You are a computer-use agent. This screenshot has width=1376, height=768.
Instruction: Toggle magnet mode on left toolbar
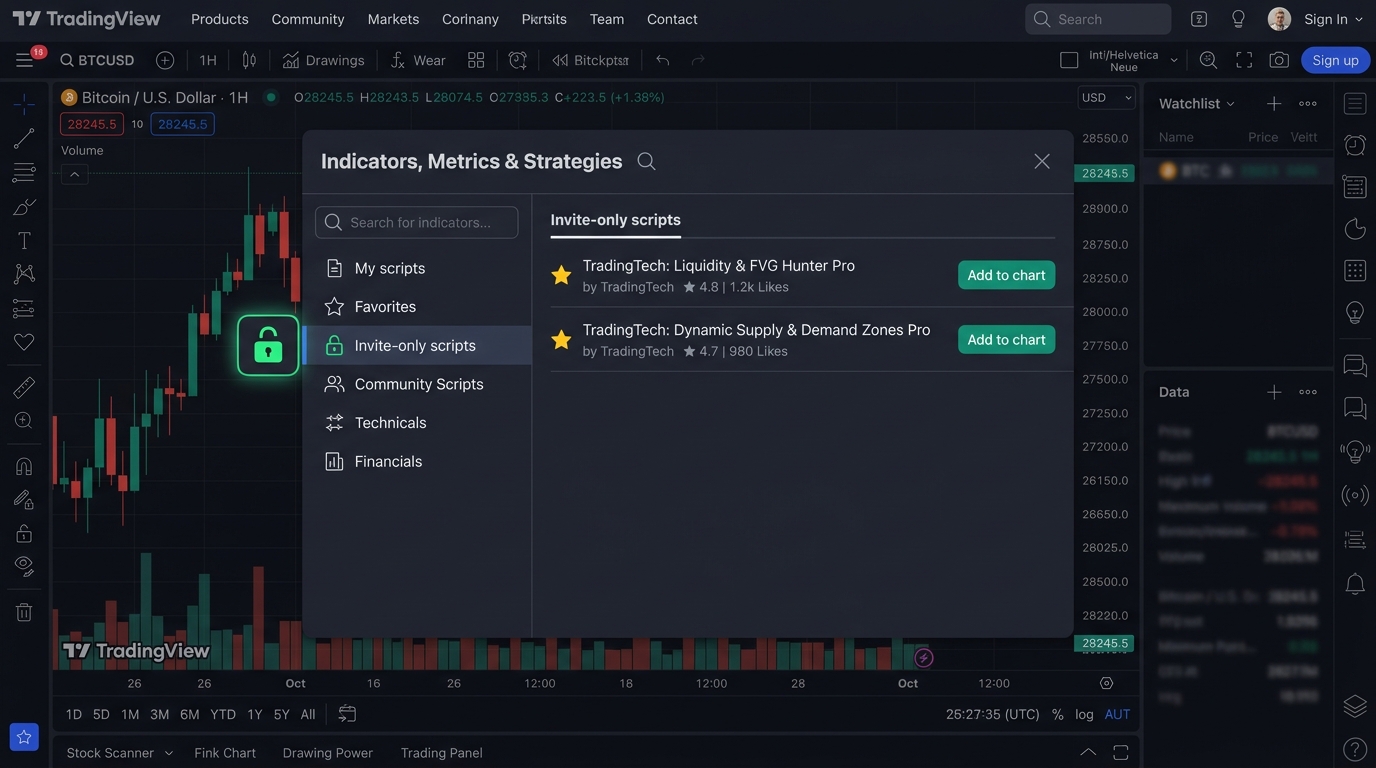point(24,467)
